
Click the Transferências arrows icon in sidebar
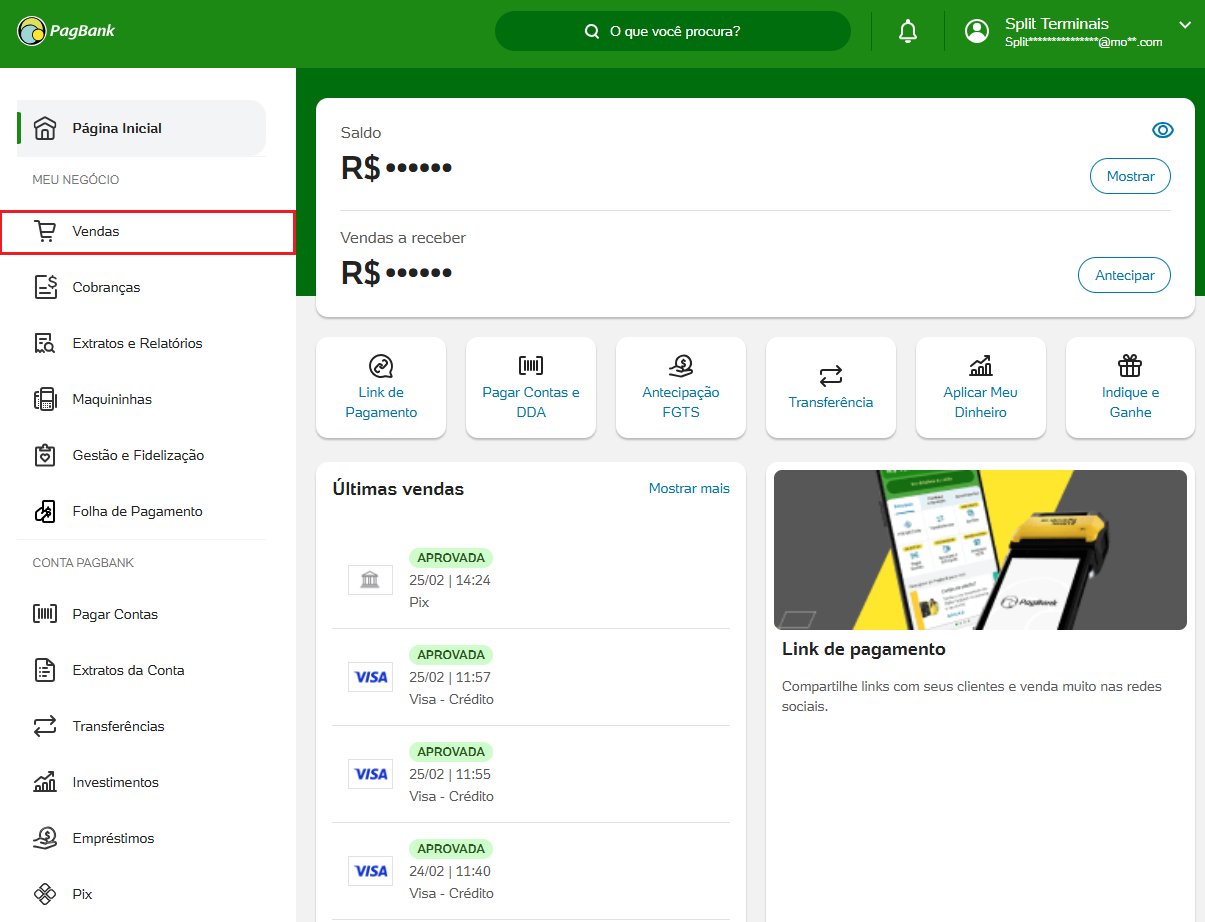(x=45, y=726)
